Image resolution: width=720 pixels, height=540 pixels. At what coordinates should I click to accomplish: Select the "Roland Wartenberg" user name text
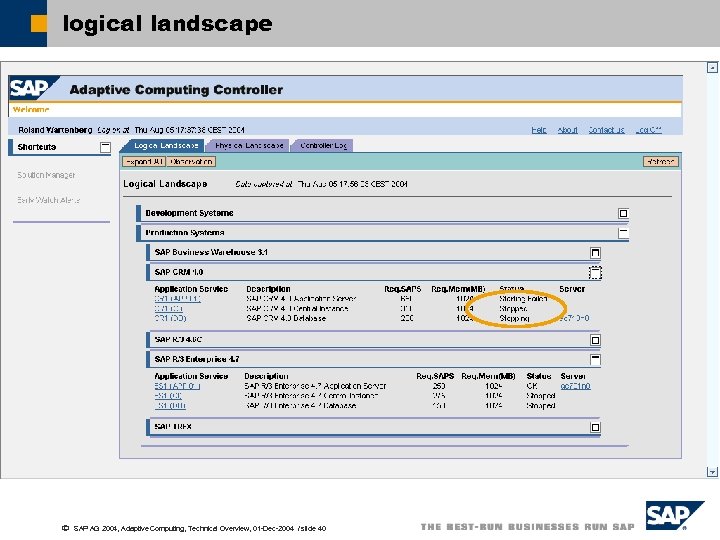55,130
